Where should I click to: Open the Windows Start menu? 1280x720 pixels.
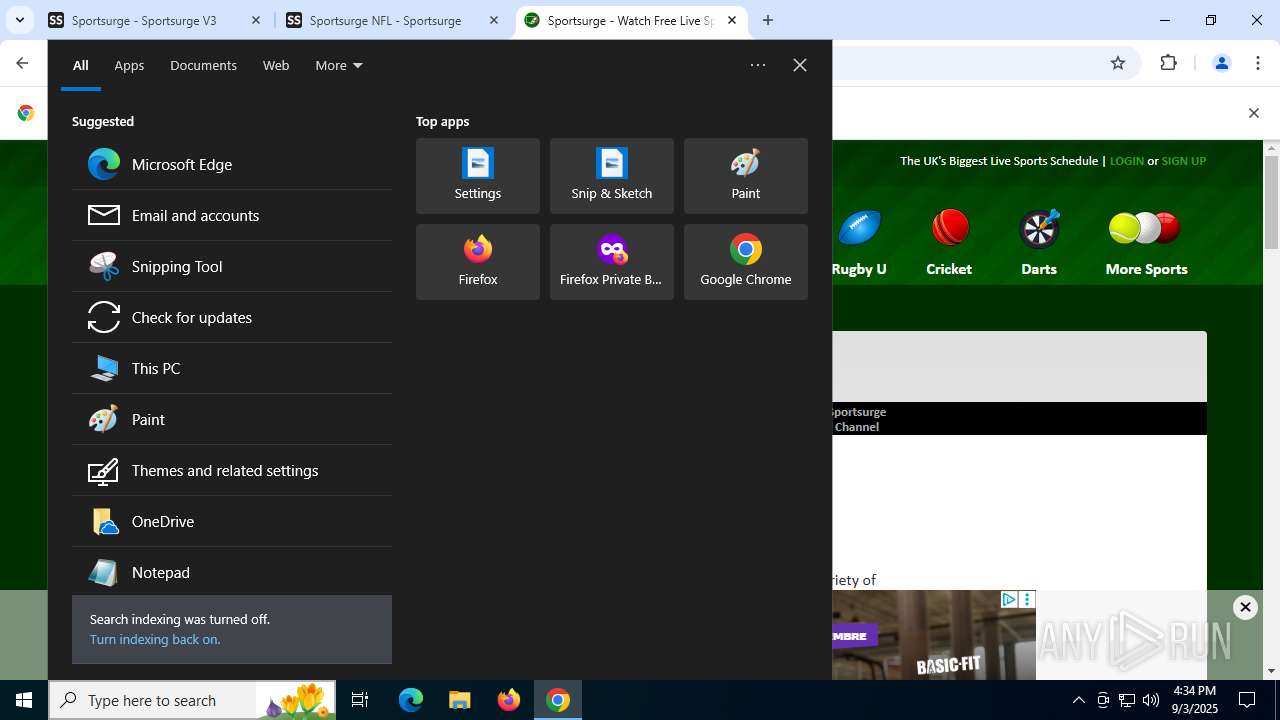[x=24, y=700]
